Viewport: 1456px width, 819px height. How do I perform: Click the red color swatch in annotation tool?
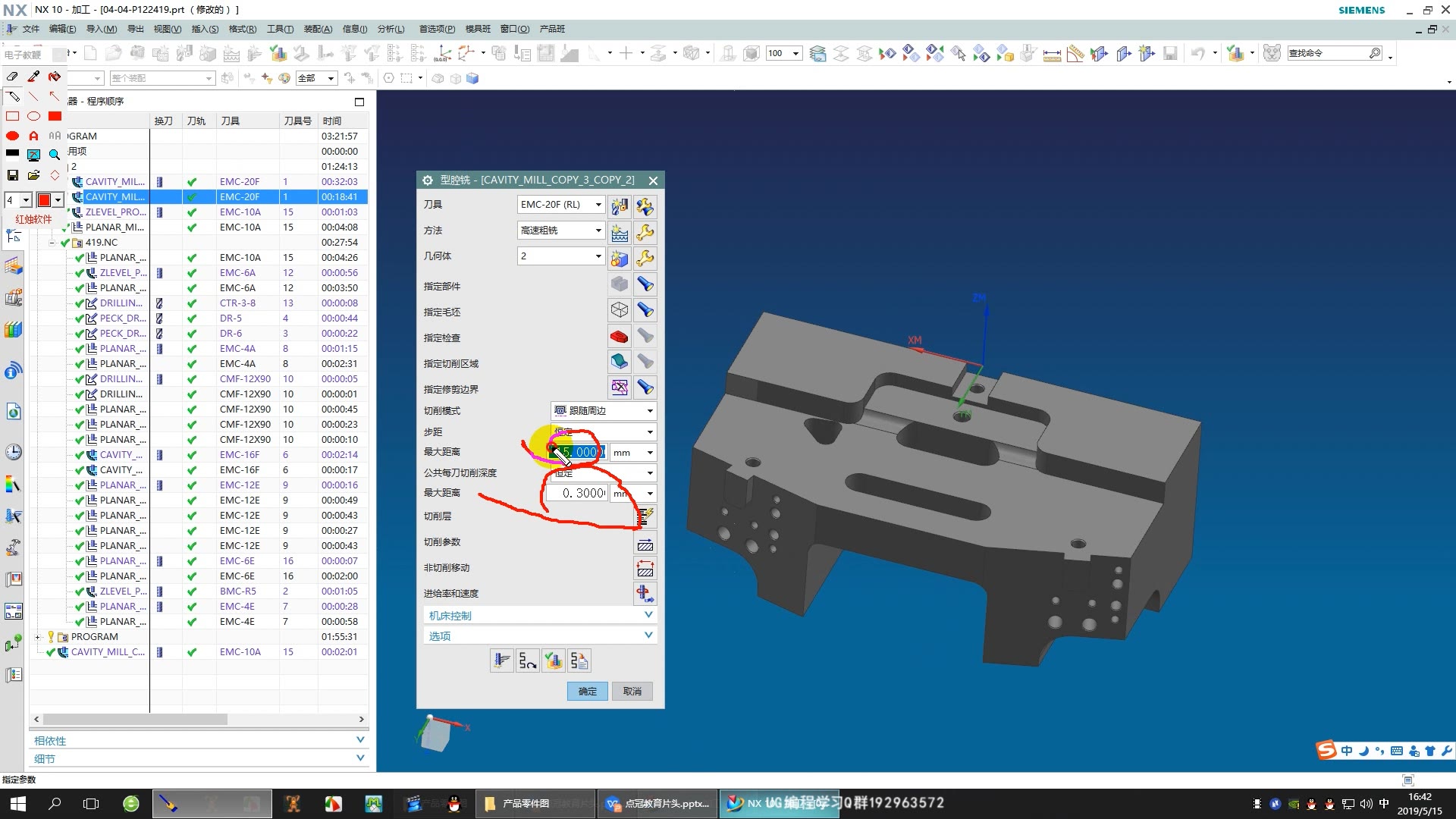coord(44,200)
